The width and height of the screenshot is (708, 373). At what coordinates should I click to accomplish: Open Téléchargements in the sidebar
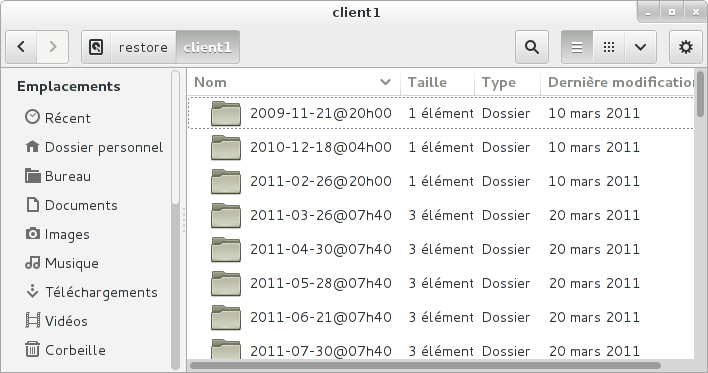[x=92, y=292]
